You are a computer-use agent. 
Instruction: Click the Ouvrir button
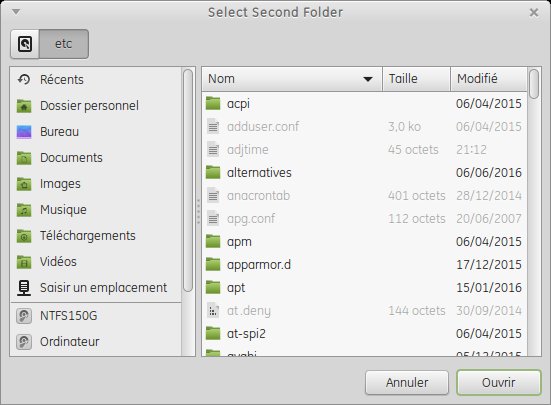[499, 383]
